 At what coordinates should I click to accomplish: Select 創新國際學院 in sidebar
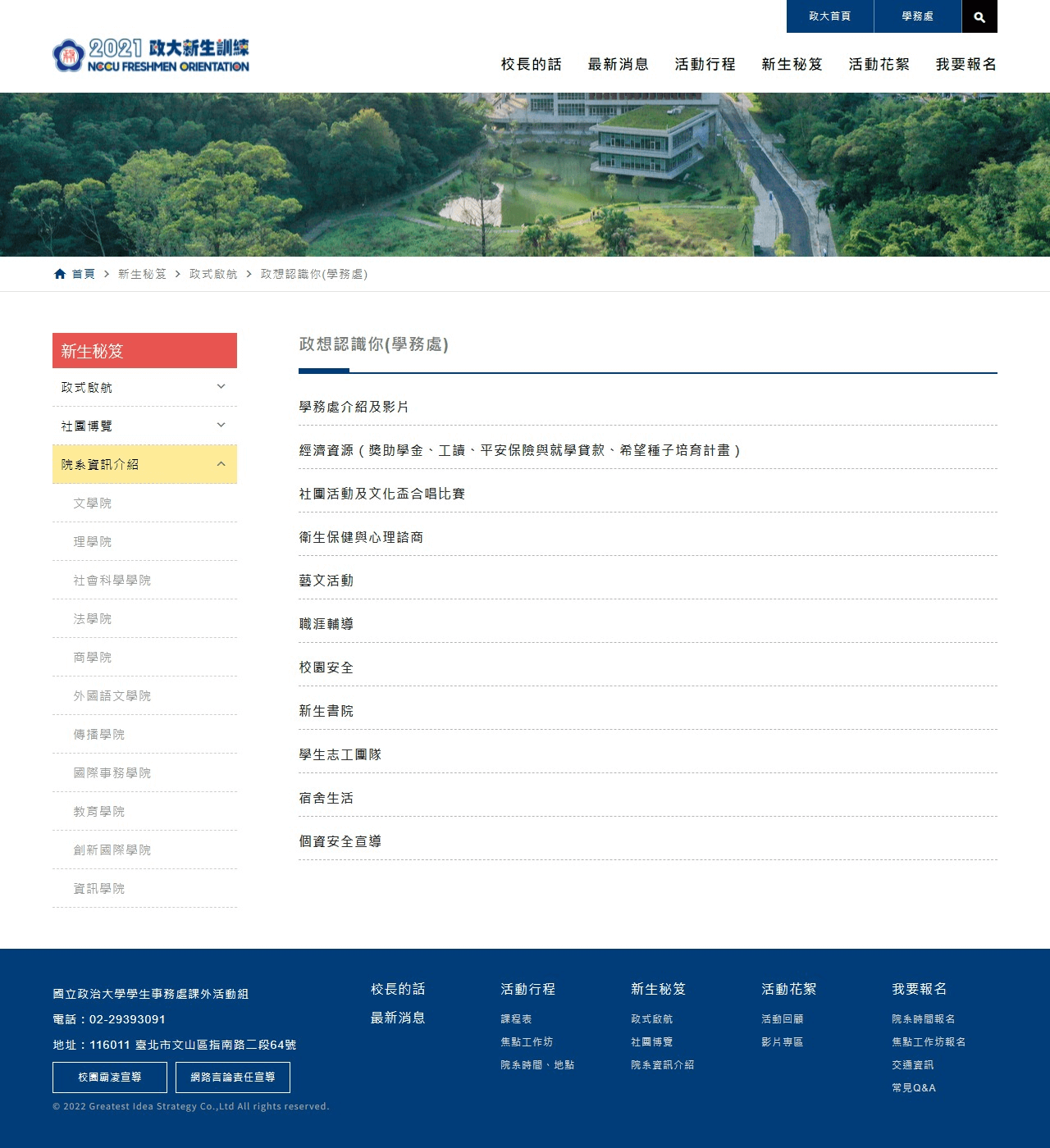coord(144,850)
